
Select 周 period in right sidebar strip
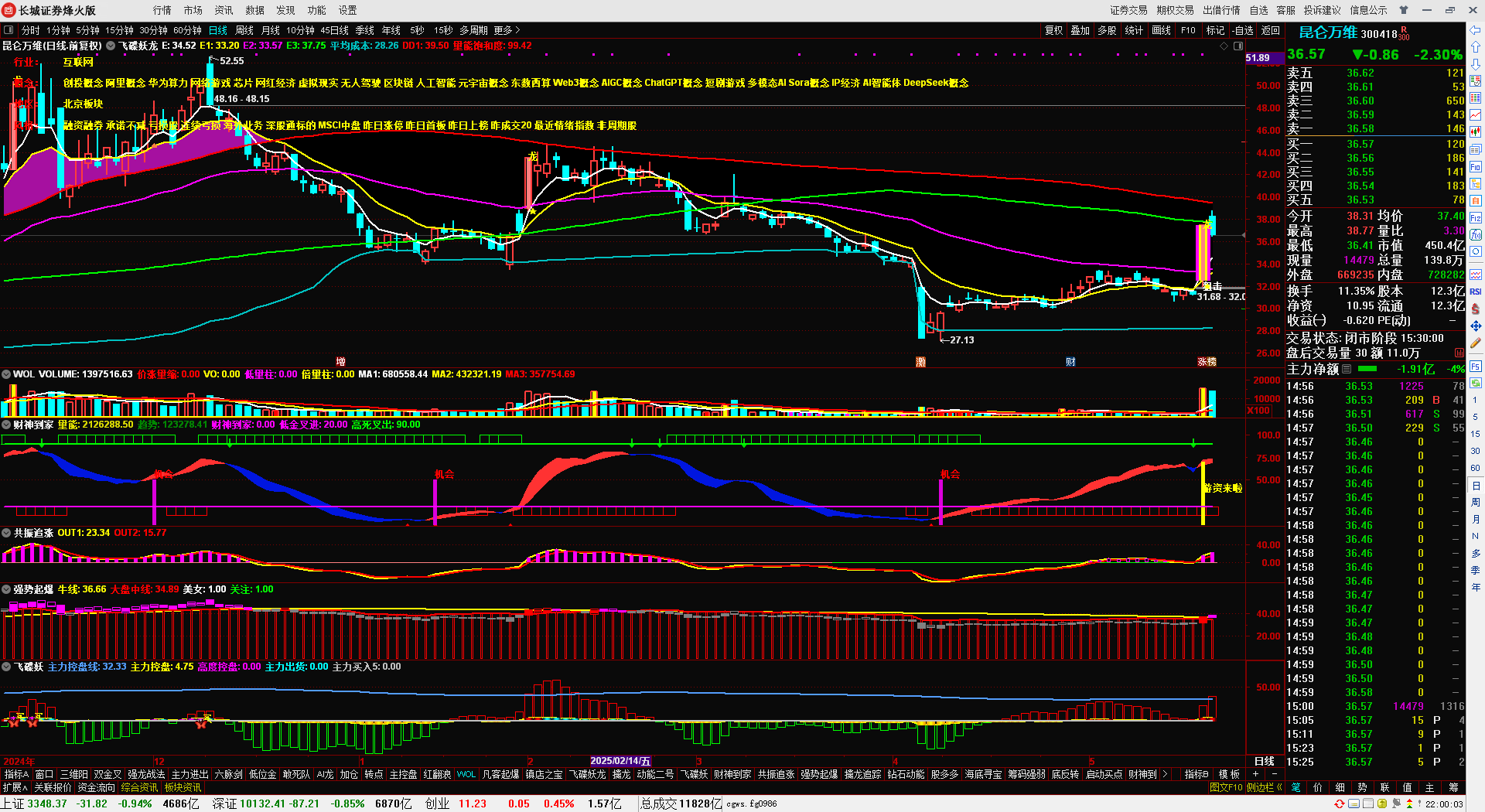click(1476, 503)
